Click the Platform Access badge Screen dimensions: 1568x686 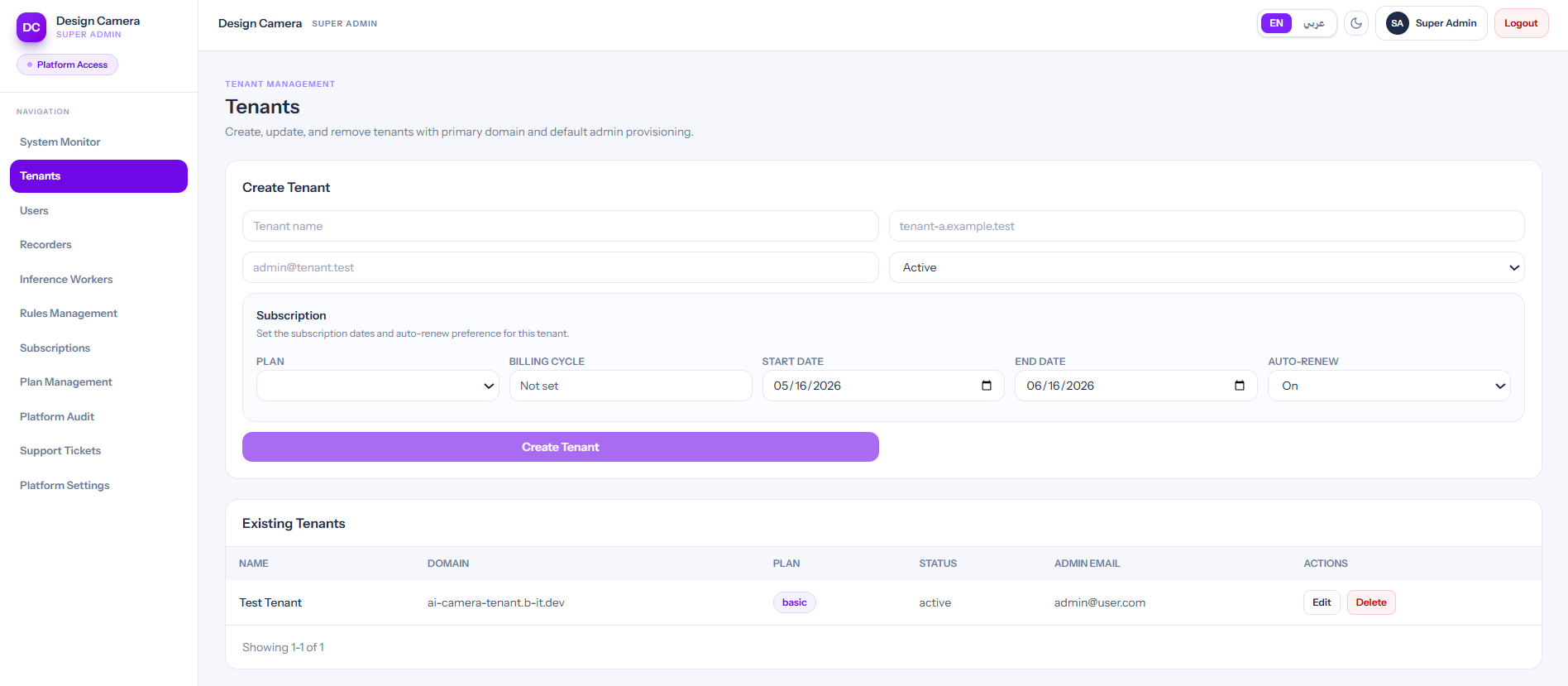tap(67, 65)
